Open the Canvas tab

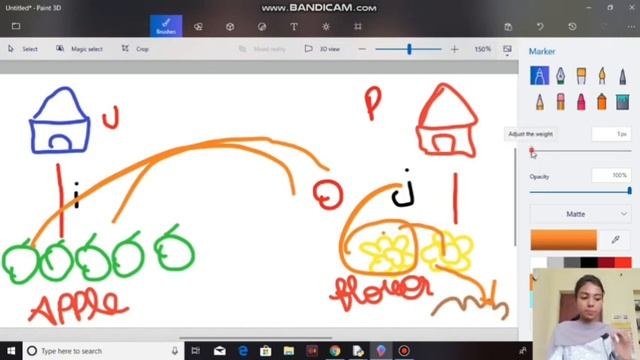click(x=358, y=27)
